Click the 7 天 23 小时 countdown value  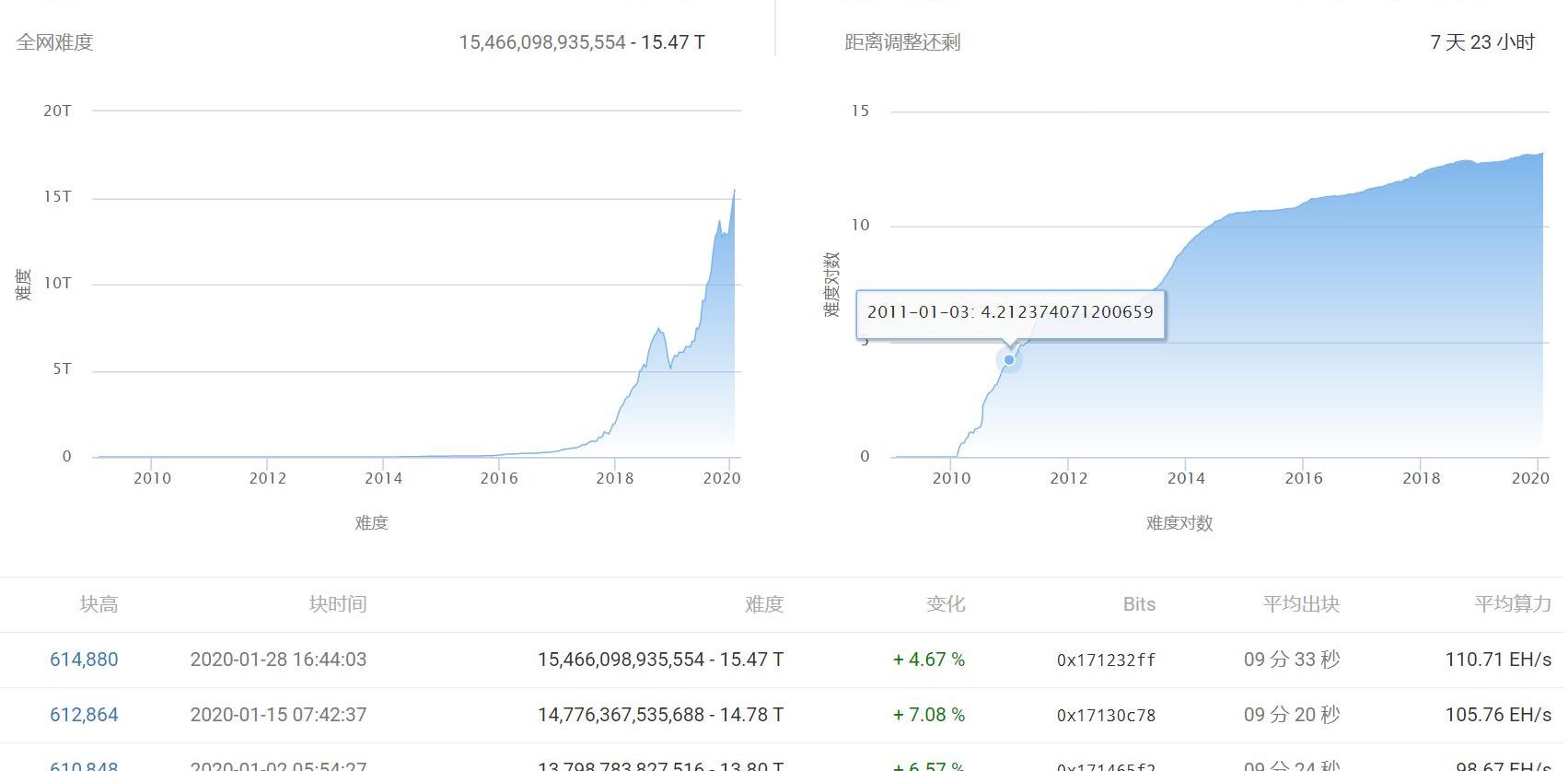click(1481, 42)
